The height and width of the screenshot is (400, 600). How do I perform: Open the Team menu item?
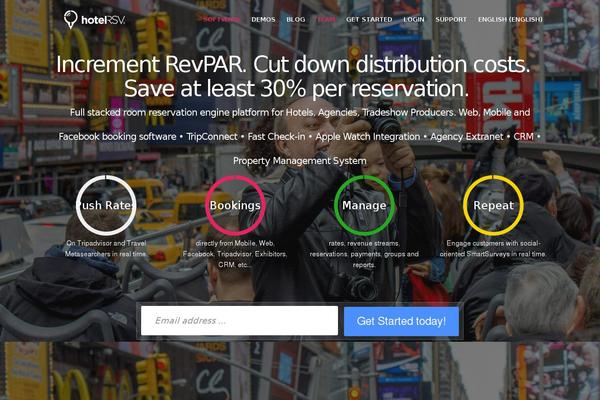point(326,20)
